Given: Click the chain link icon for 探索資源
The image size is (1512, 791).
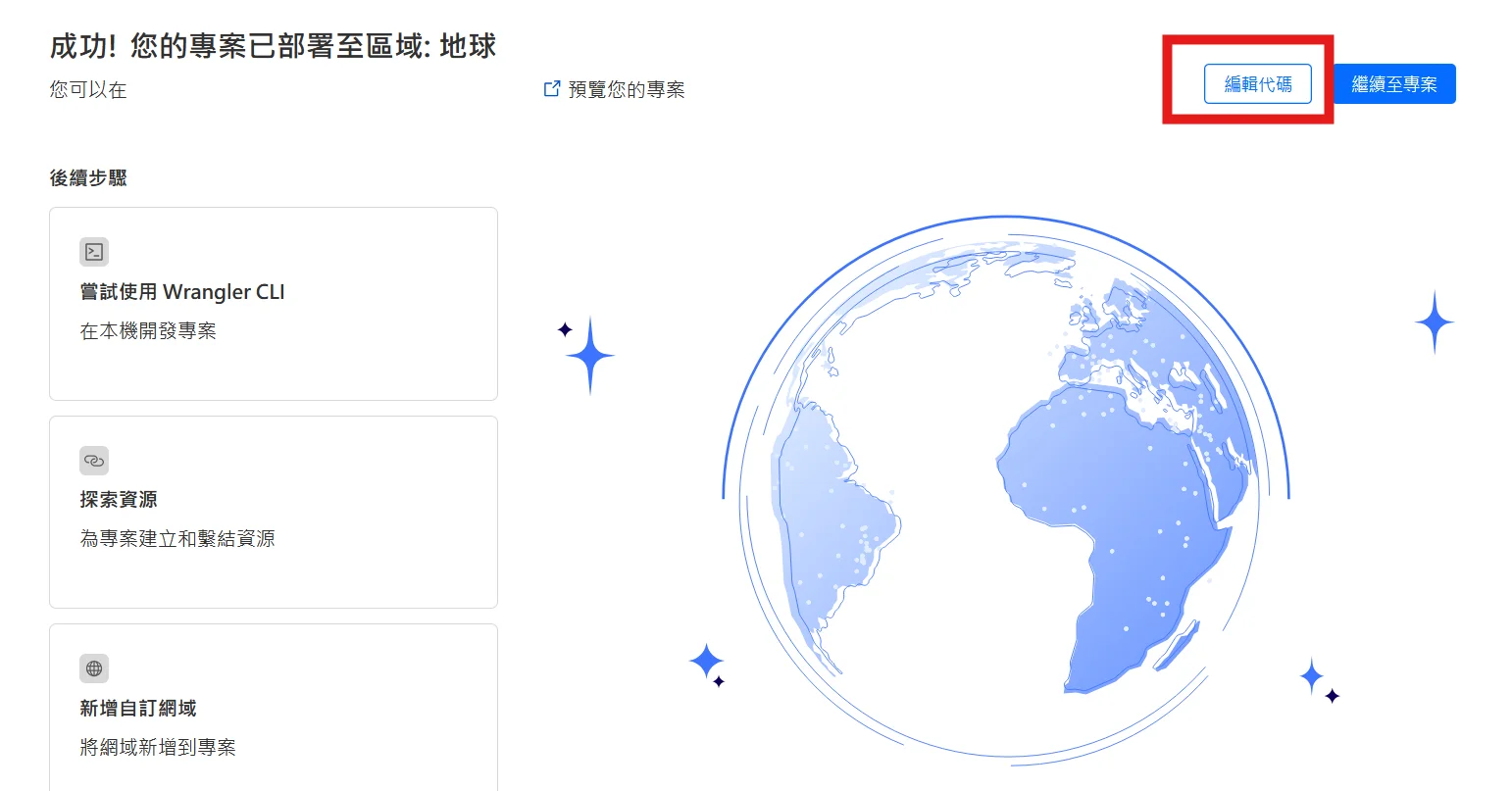Looking at the screenshot, I should click(94, 461).
